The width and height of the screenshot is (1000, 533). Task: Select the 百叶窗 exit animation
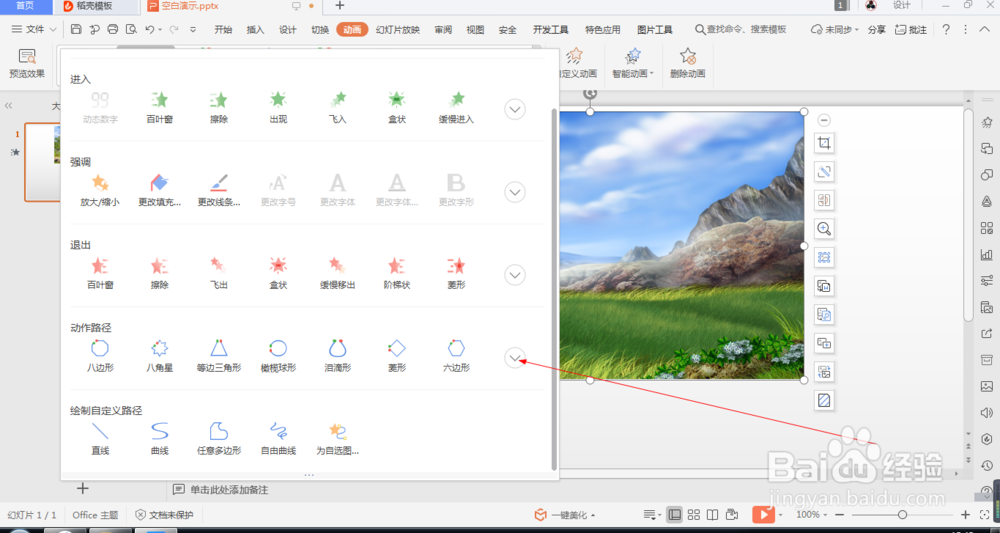click(99, 273)
